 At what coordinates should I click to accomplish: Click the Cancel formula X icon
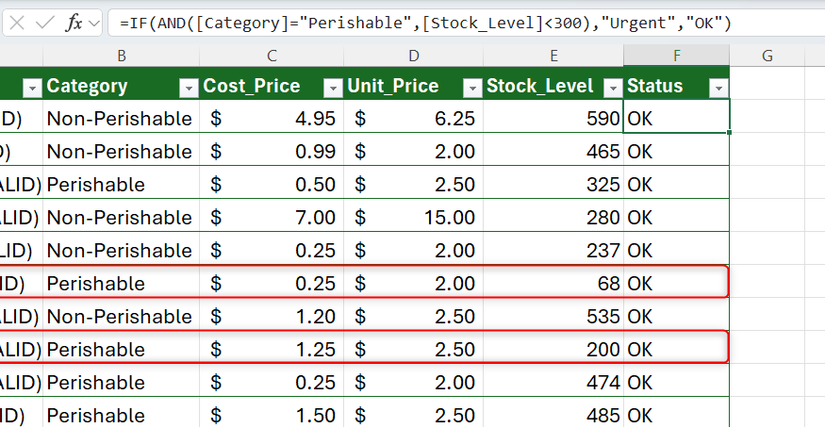18,23
